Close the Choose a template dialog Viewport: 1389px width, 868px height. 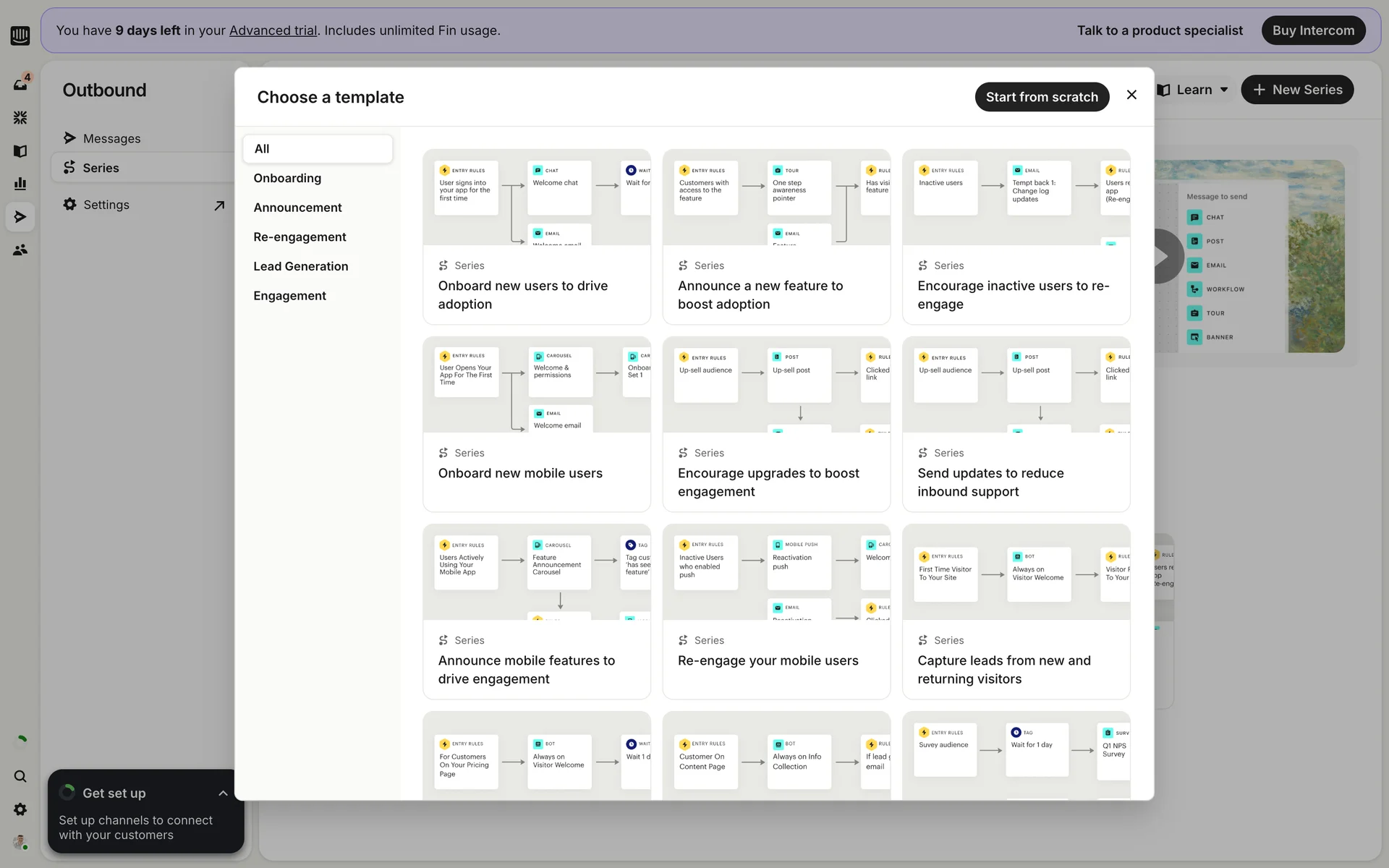tap(1131, 95)
